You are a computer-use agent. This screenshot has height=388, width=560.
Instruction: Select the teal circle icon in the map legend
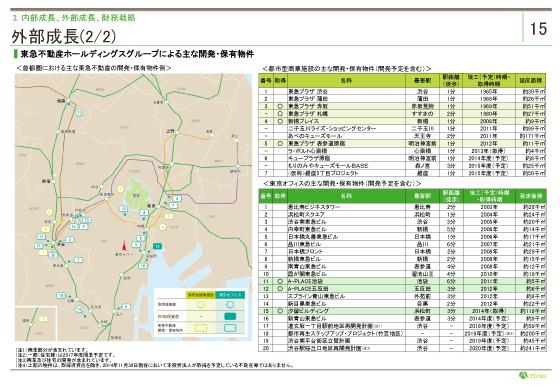[230, 305]
